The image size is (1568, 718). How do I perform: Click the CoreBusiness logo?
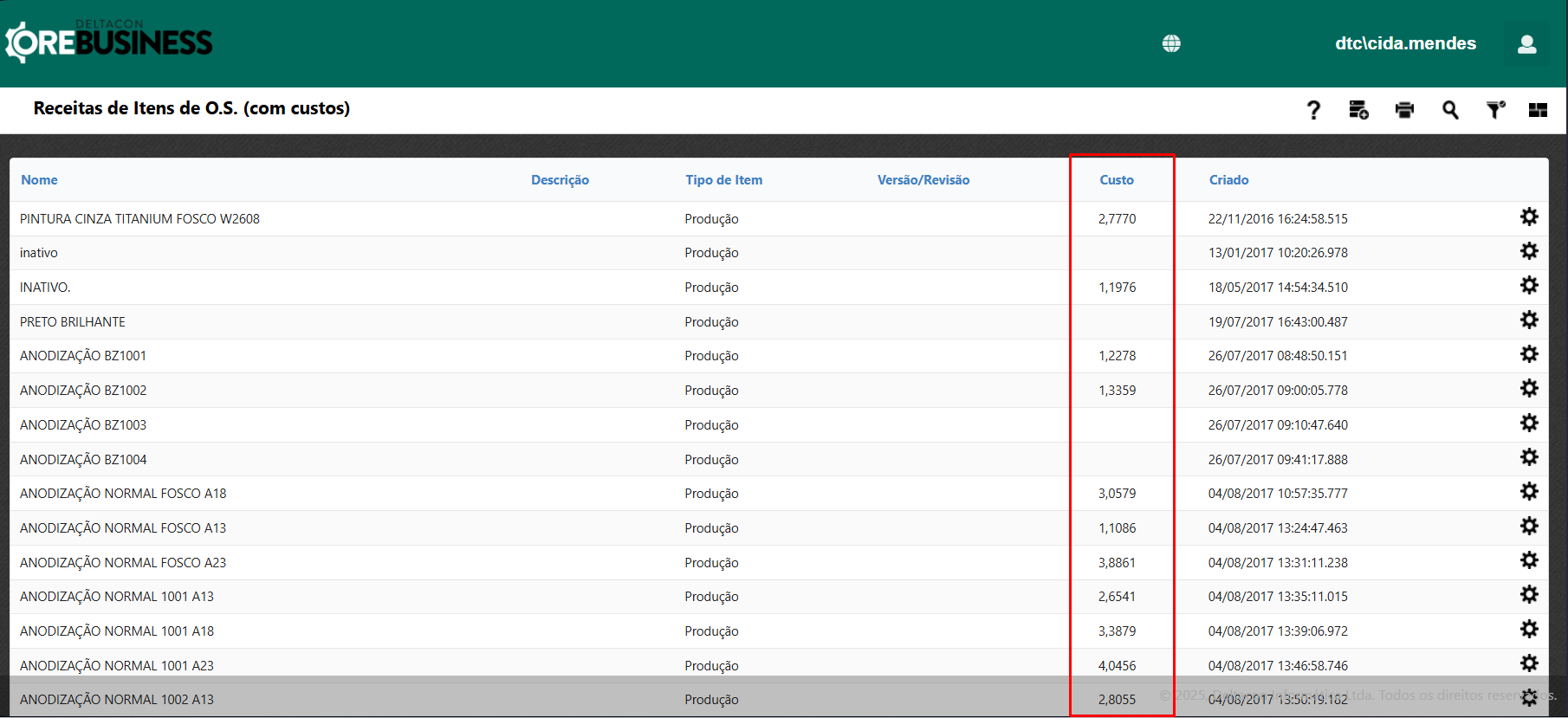(x=109, y=42)
